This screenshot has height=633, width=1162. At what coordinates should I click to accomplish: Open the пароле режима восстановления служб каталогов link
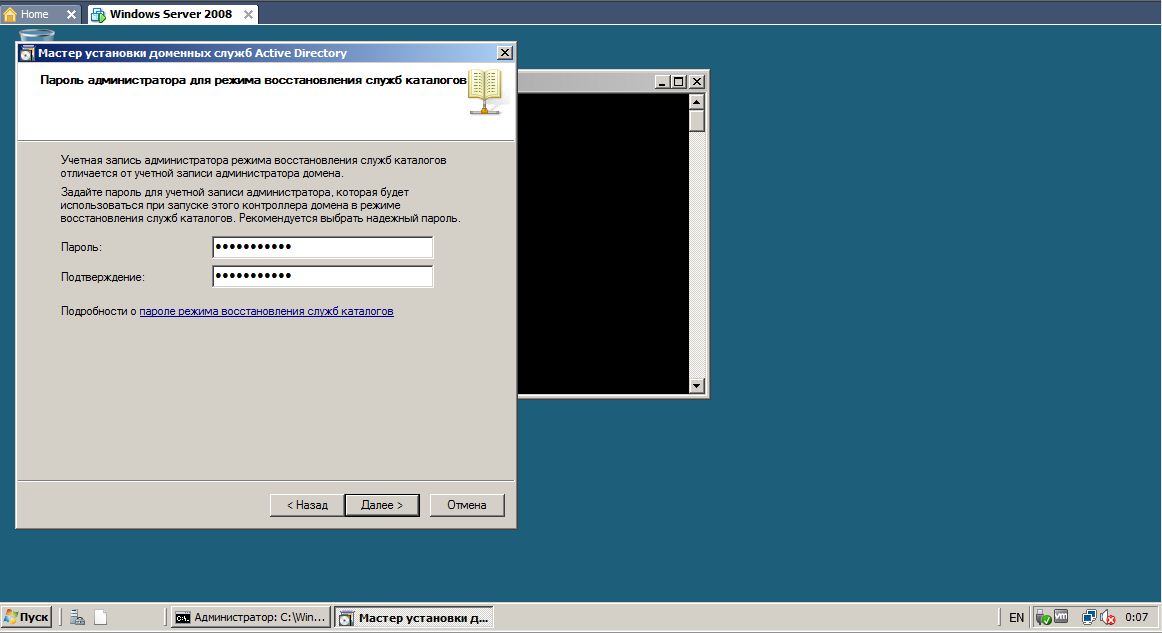point(266,311)
